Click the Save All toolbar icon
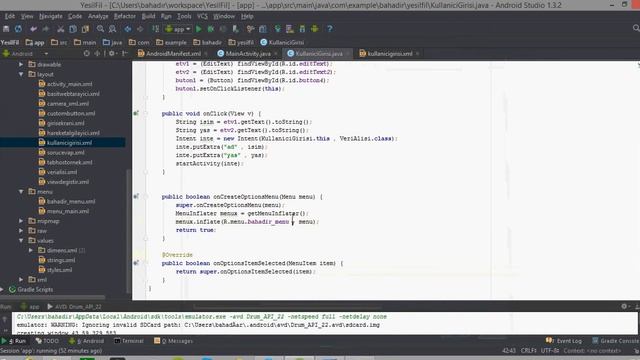640x360 pixels. (6, 29)
